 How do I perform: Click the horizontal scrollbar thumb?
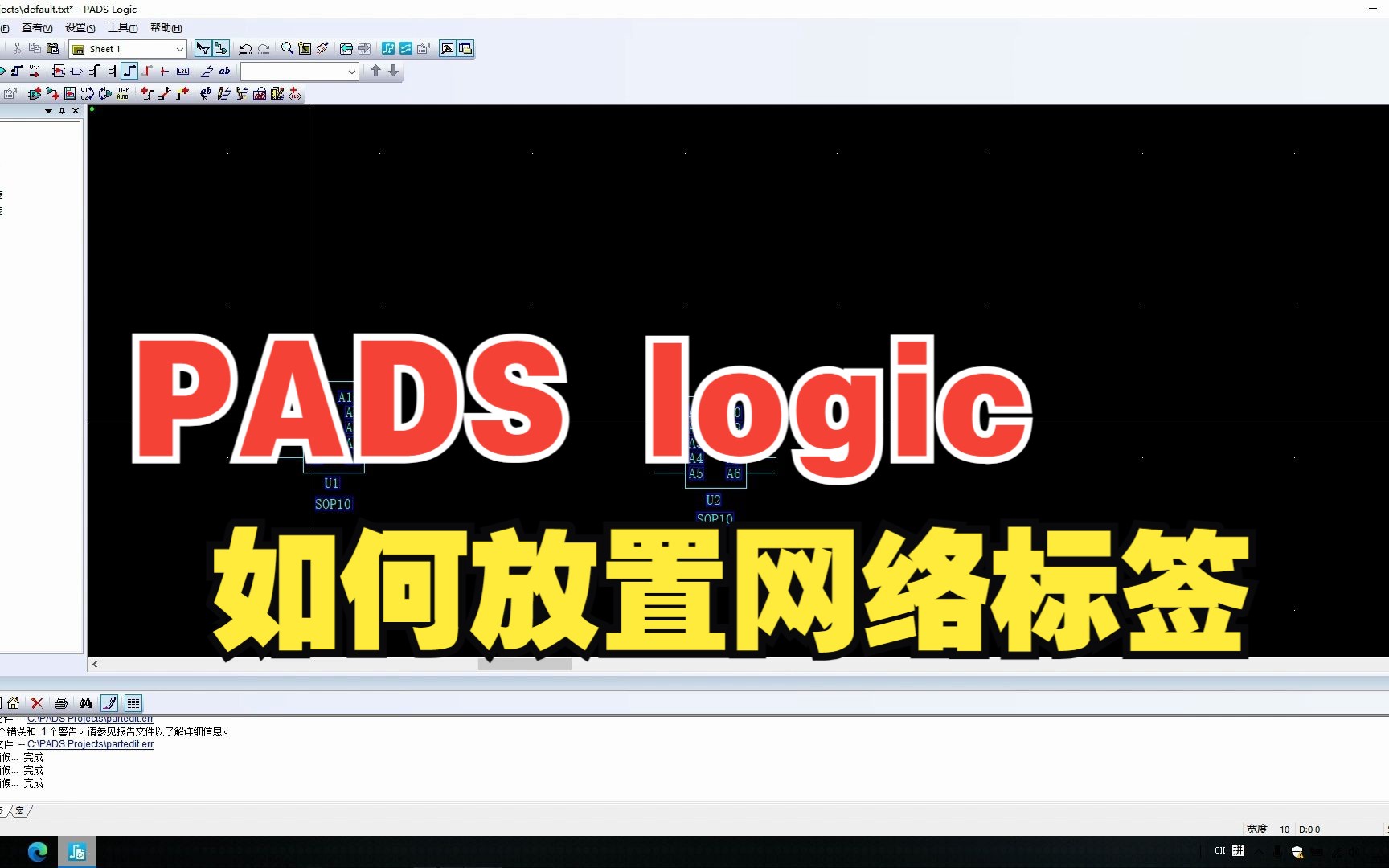(x=524, y=665)
